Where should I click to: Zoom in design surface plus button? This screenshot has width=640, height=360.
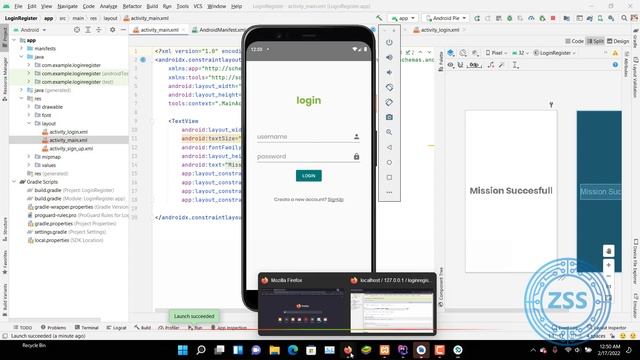(x=608, y=265)
